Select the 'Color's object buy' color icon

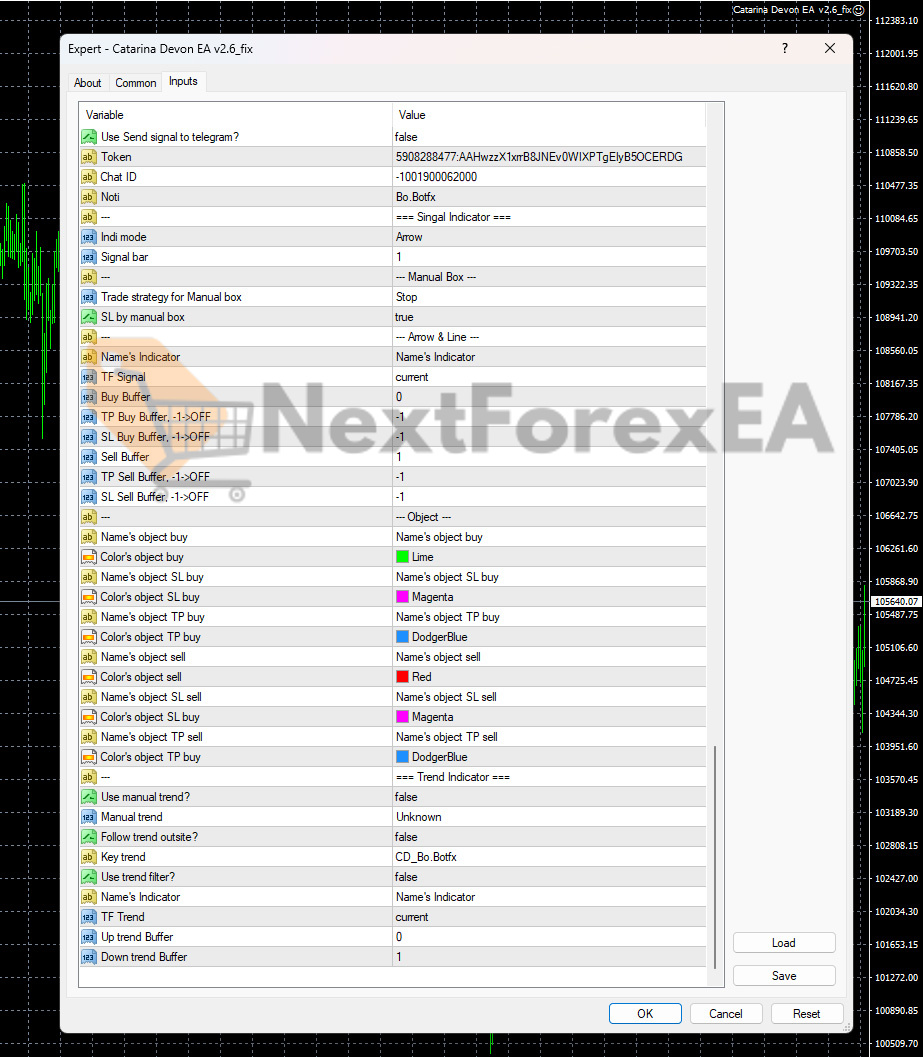click(x=89, y=557)
